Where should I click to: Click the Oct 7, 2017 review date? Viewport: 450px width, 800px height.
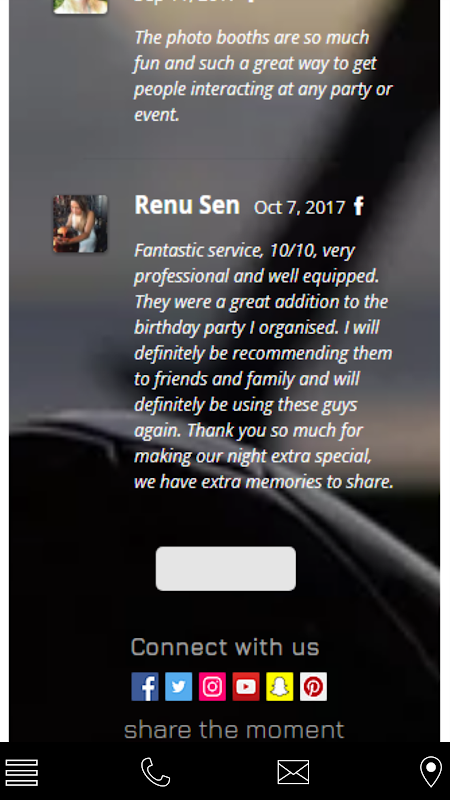(299, 207)
